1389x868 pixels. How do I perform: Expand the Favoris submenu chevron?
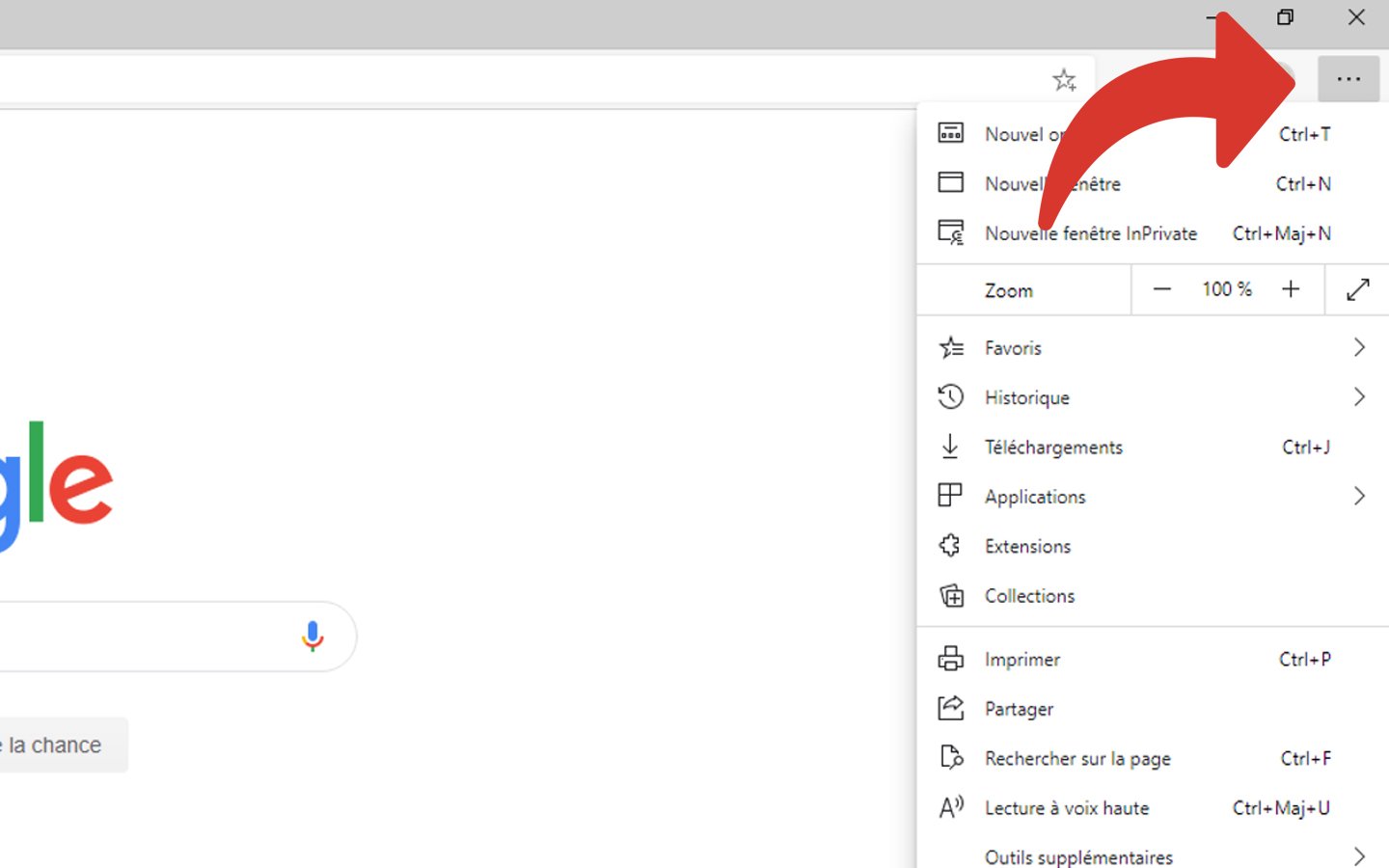[1359, 346]
